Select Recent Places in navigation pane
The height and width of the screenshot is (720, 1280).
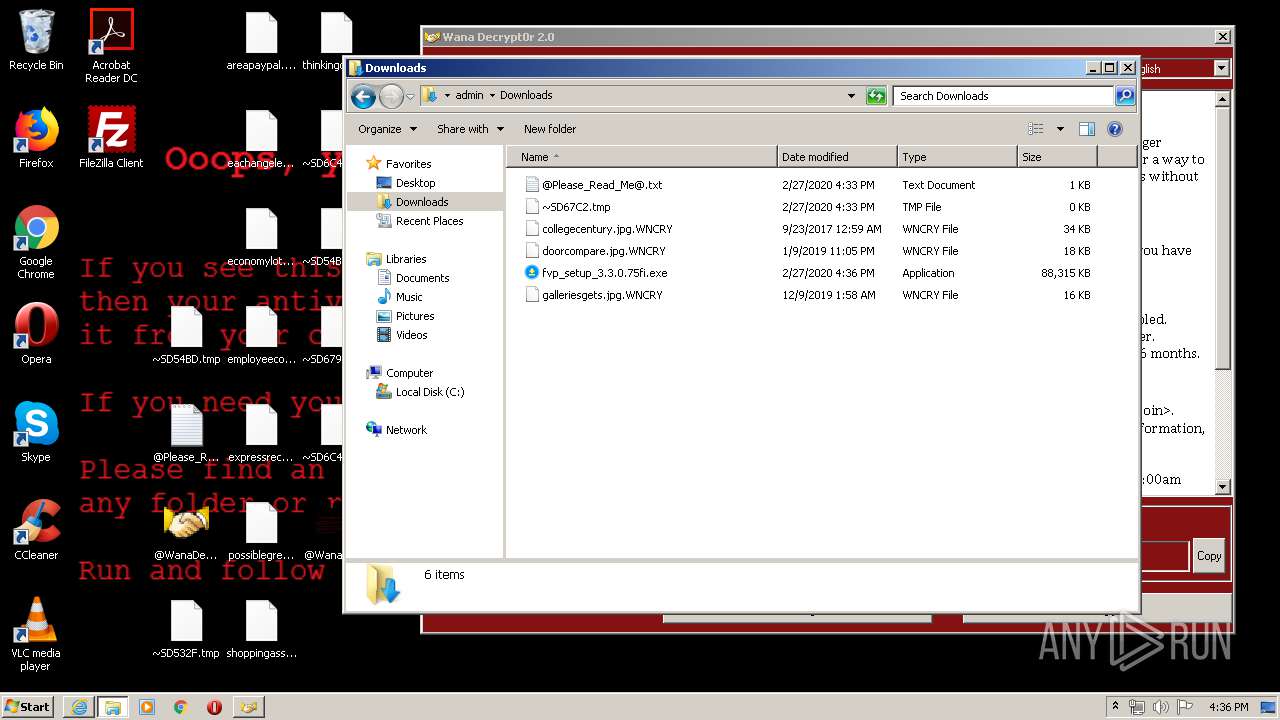point(429,221)
